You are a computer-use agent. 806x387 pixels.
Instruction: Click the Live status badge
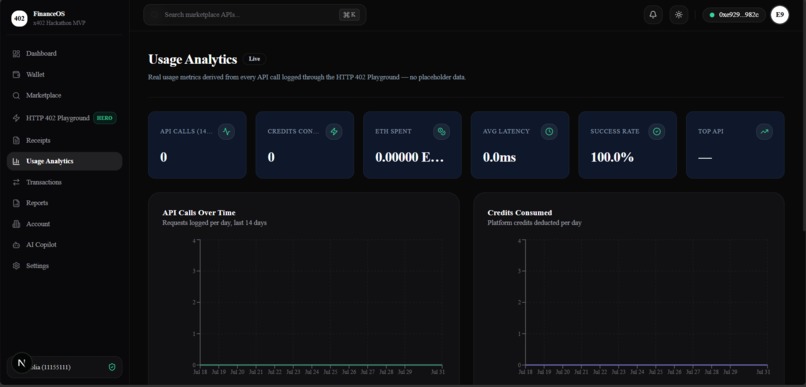click(254, 59)
